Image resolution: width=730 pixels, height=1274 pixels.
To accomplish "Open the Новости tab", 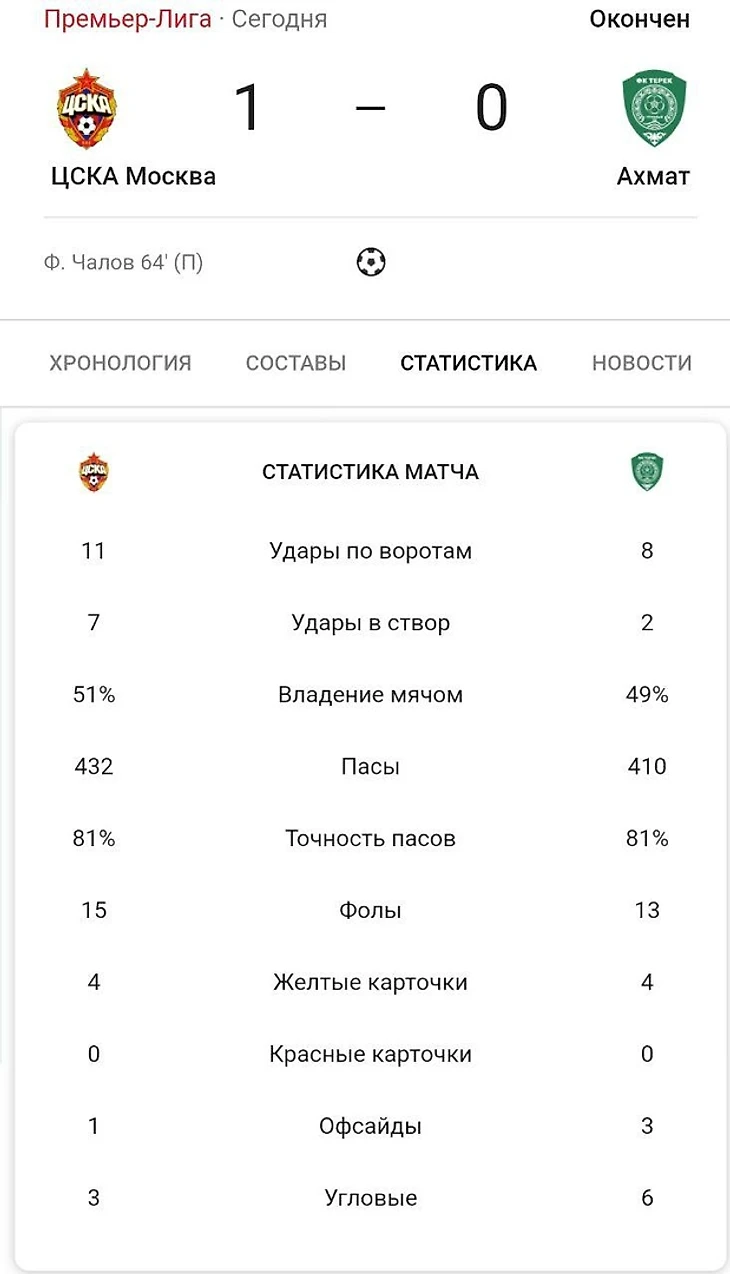I will pos(642,363).
